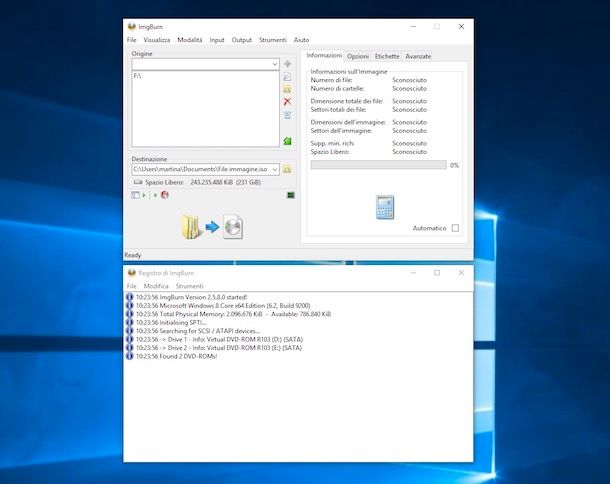
Task: Click the blue clear-list icon under red X
Action: click(x=287, y=115)
